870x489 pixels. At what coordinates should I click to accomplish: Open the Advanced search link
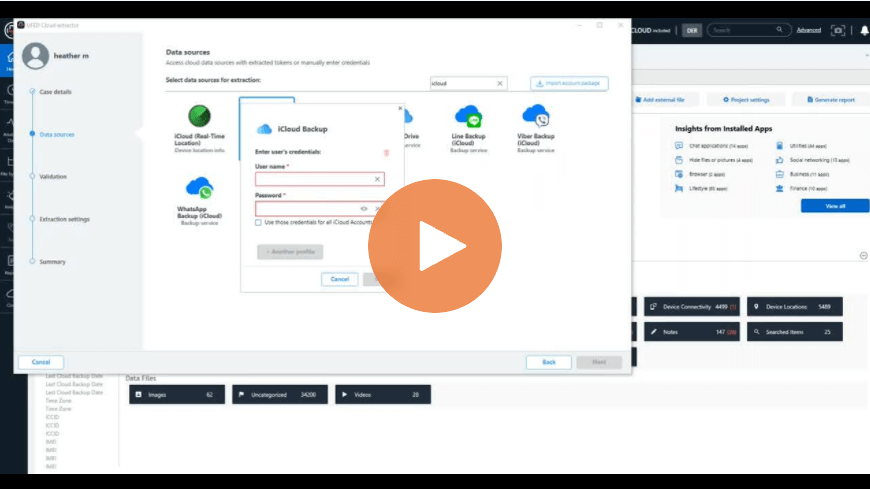coord(808,30)
